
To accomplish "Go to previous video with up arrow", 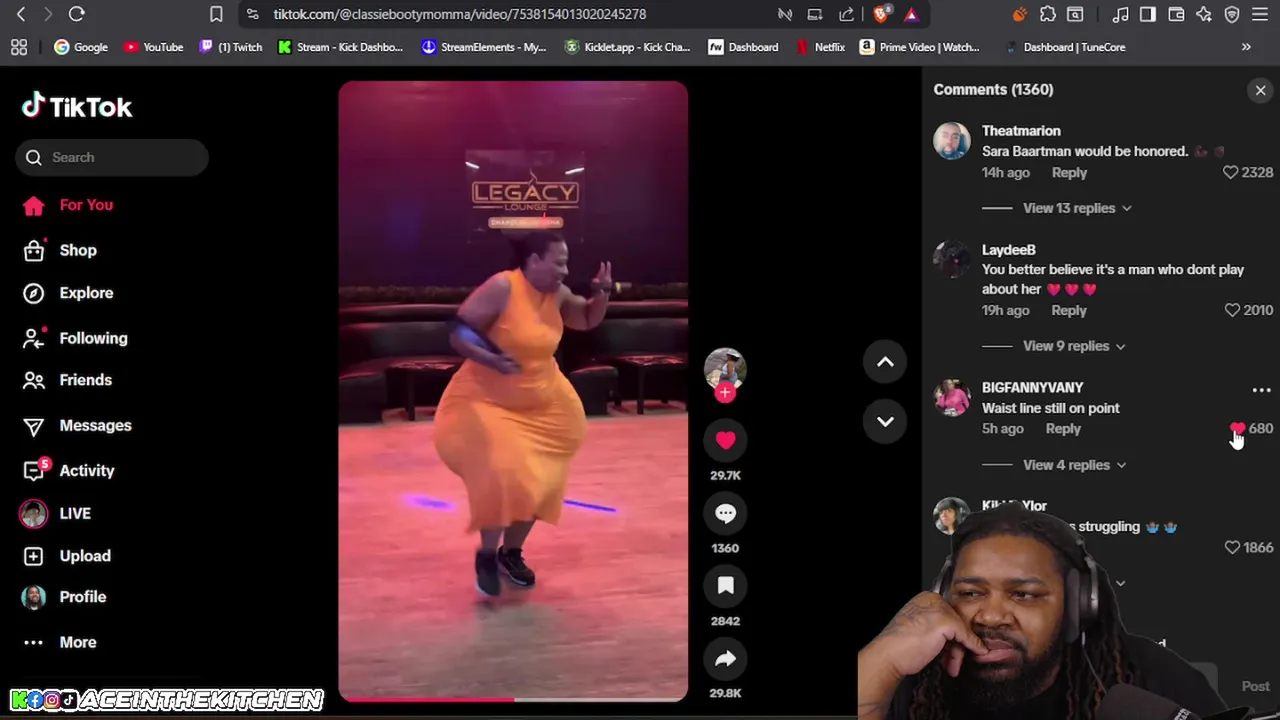I will (885, 362).
